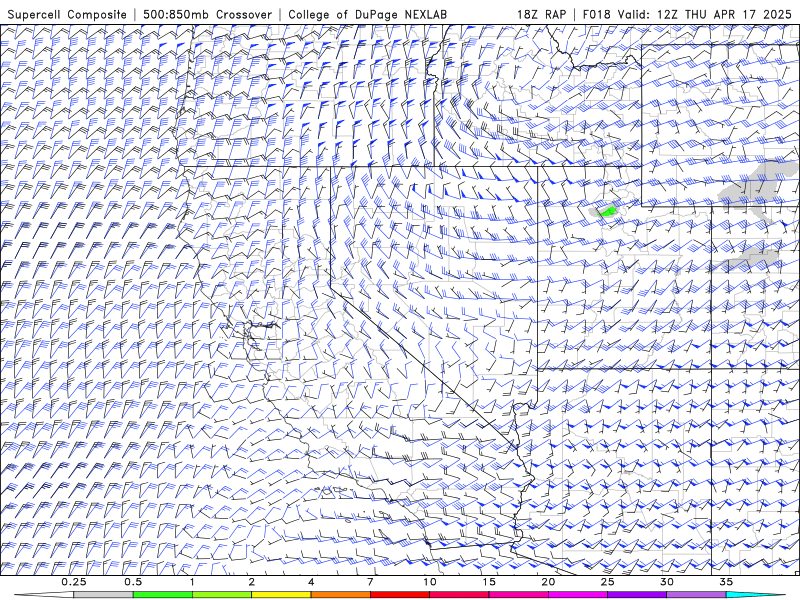This screenshot has height=600, width=800.
Task: Click the green supercell composite blob on map
Action: (x=608, y=211)
